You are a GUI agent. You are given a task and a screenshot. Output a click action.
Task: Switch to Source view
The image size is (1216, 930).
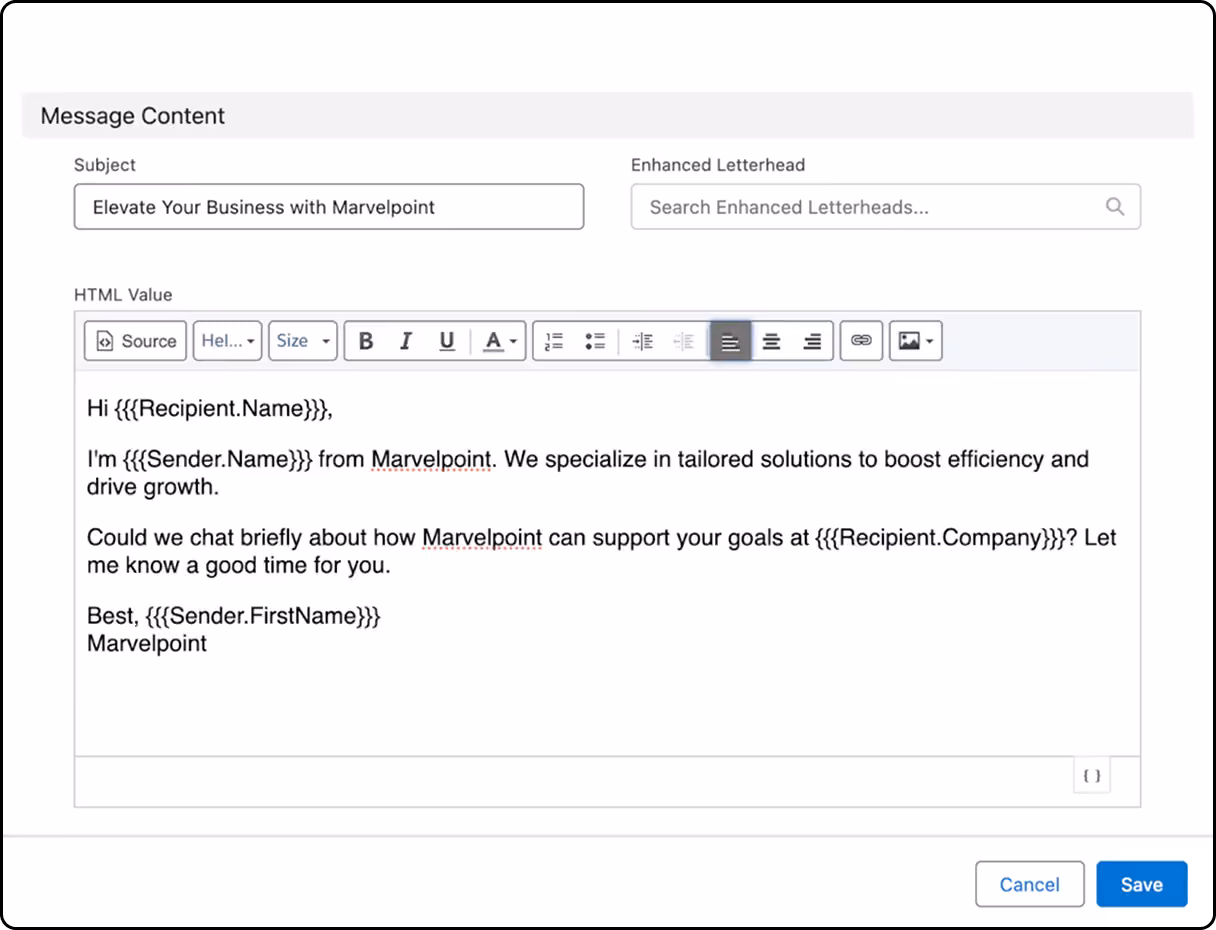click(x=135, y=341)
